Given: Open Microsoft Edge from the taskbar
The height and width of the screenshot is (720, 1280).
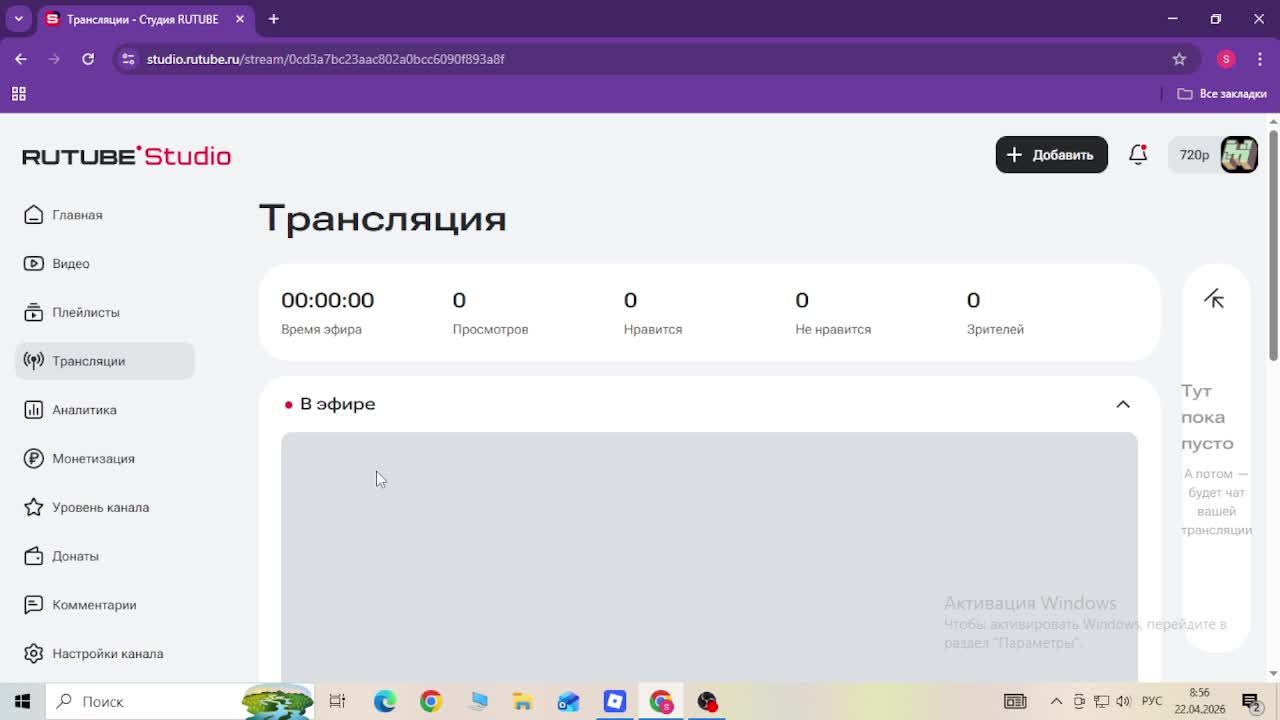Looking at the screenshot, I should tap(385, 701).
